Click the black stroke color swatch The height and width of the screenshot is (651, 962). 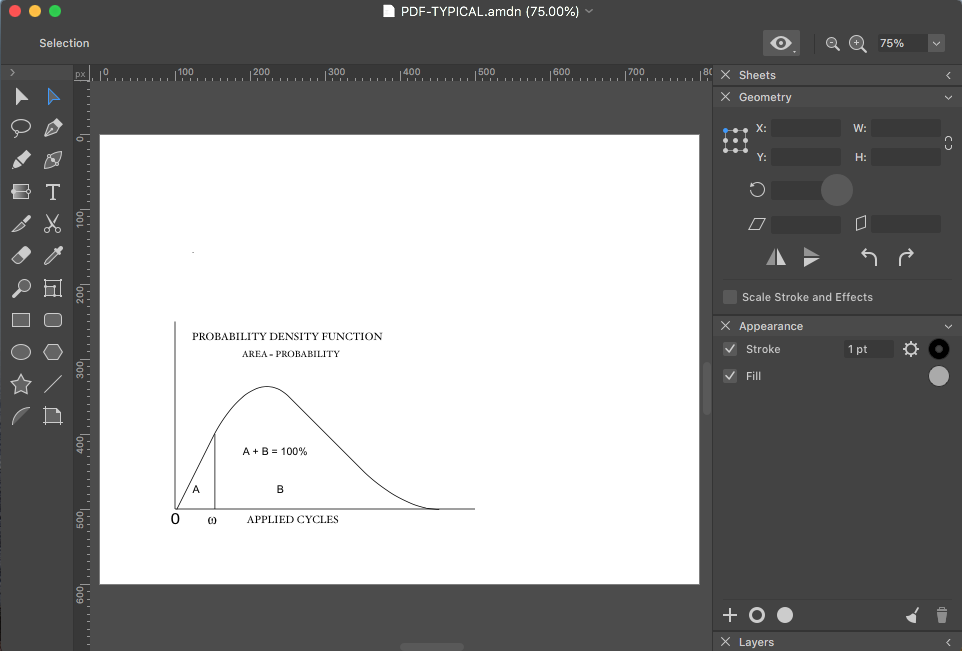pyautogui.click(x=938, y=349)
